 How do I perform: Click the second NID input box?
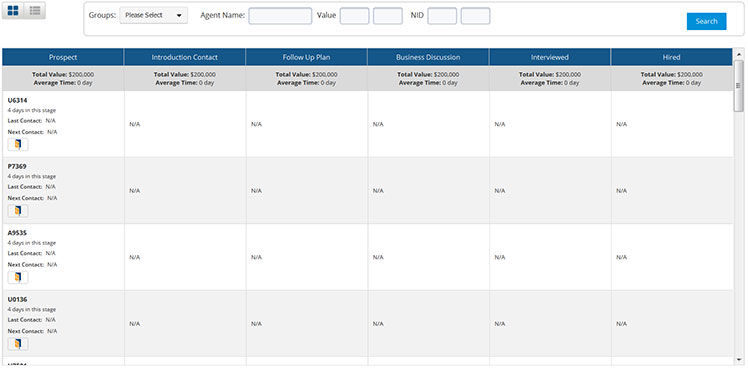[476, 16]
